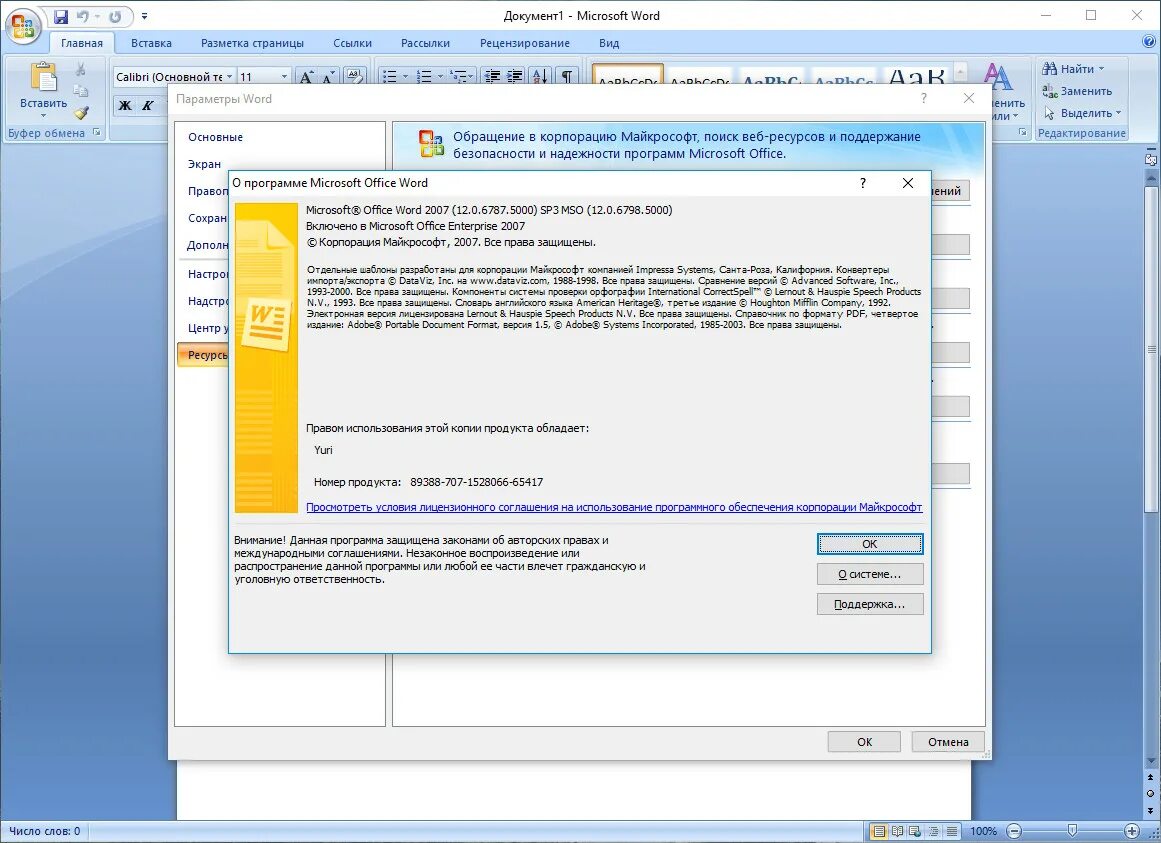
Task: Close the О программе Microsoft Office Word dialog
Action: 908,183
